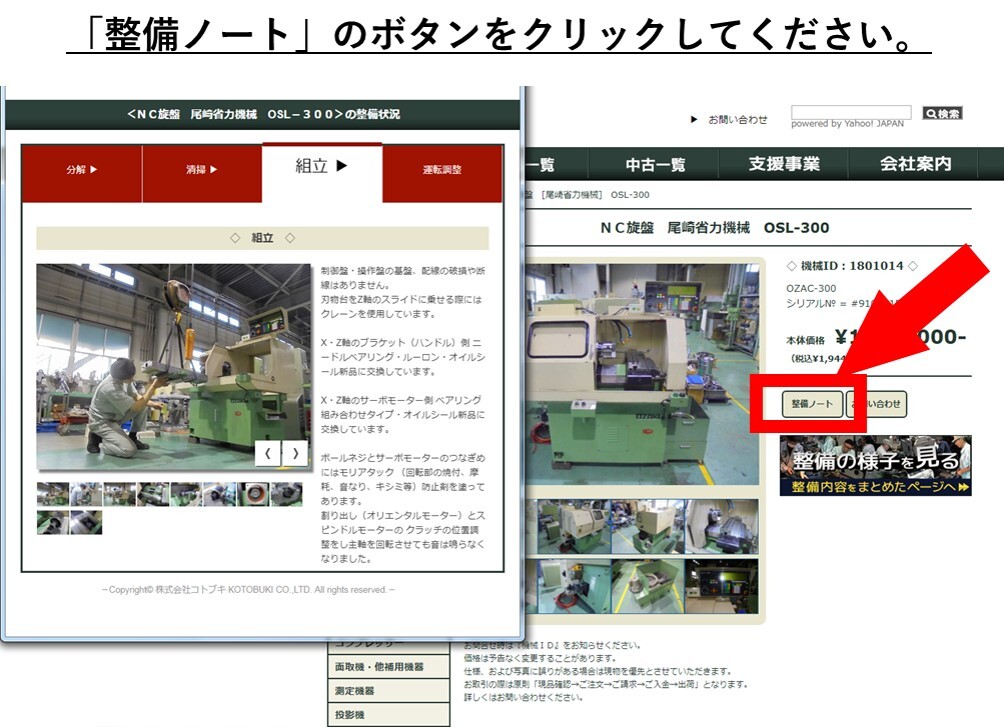Select right product thumbnail in upper gallery row

click(x=722, y=527)
